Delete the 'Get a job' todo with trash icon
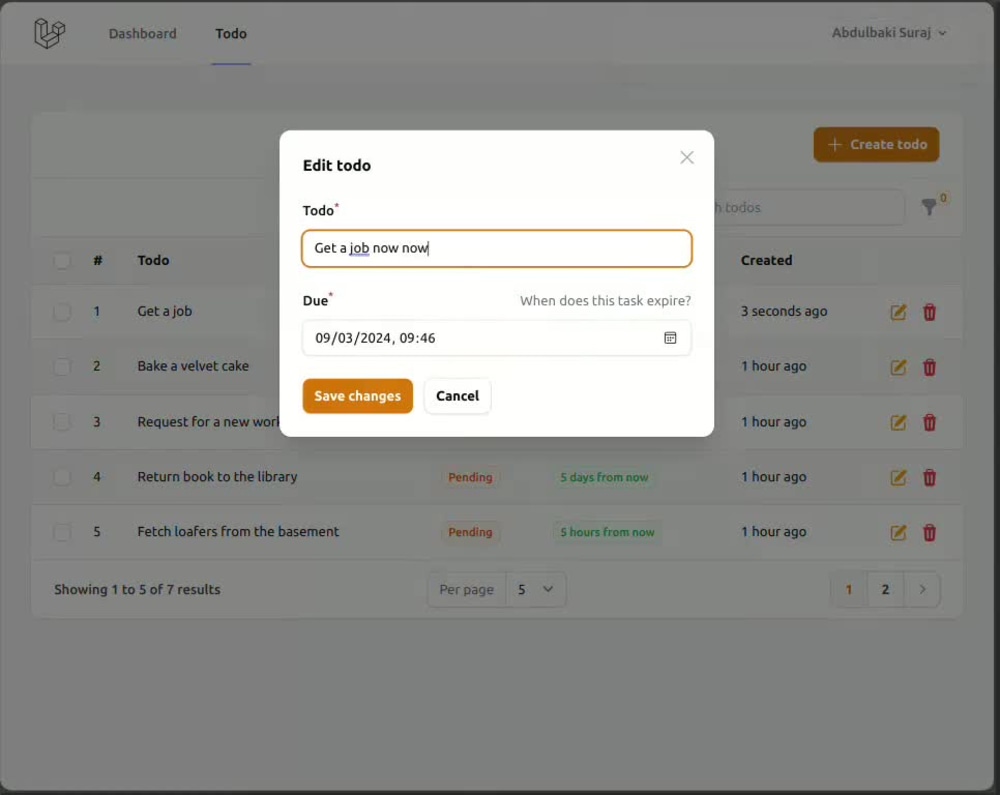 929,312
